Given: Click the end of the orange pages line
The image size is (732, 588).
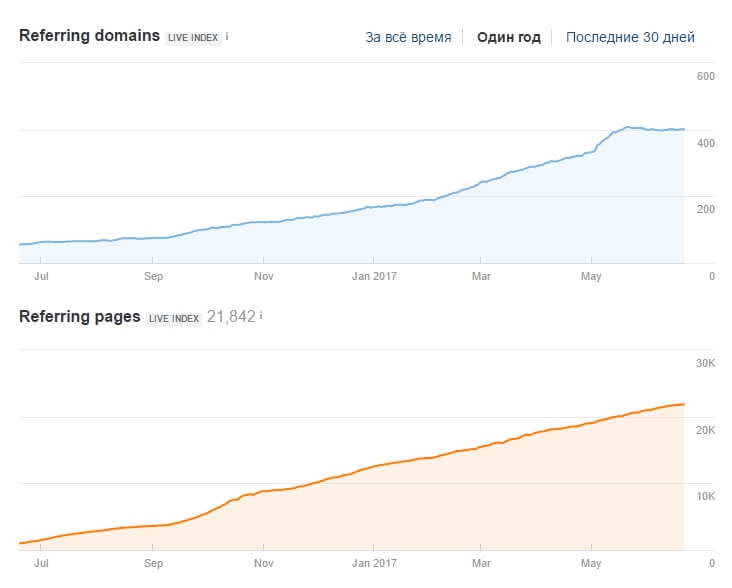Looking at the screenshot, I should point(683,404).
